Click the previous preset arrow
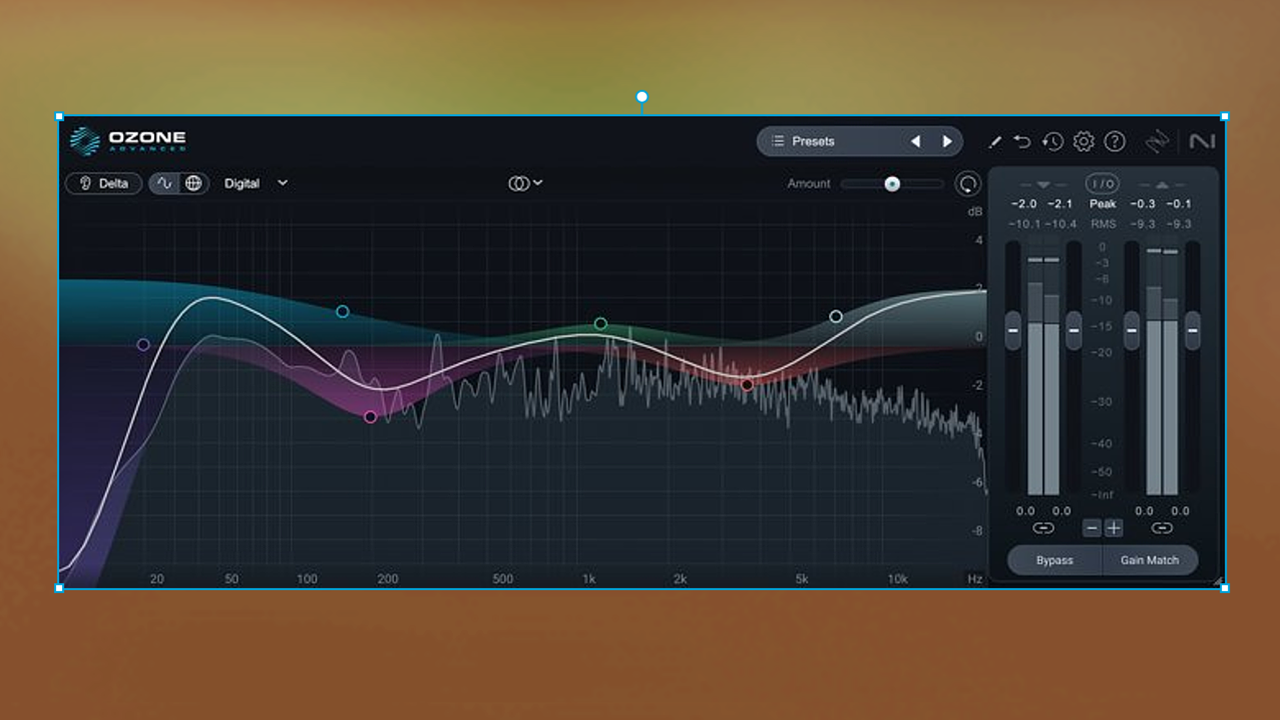 [915, 141]
